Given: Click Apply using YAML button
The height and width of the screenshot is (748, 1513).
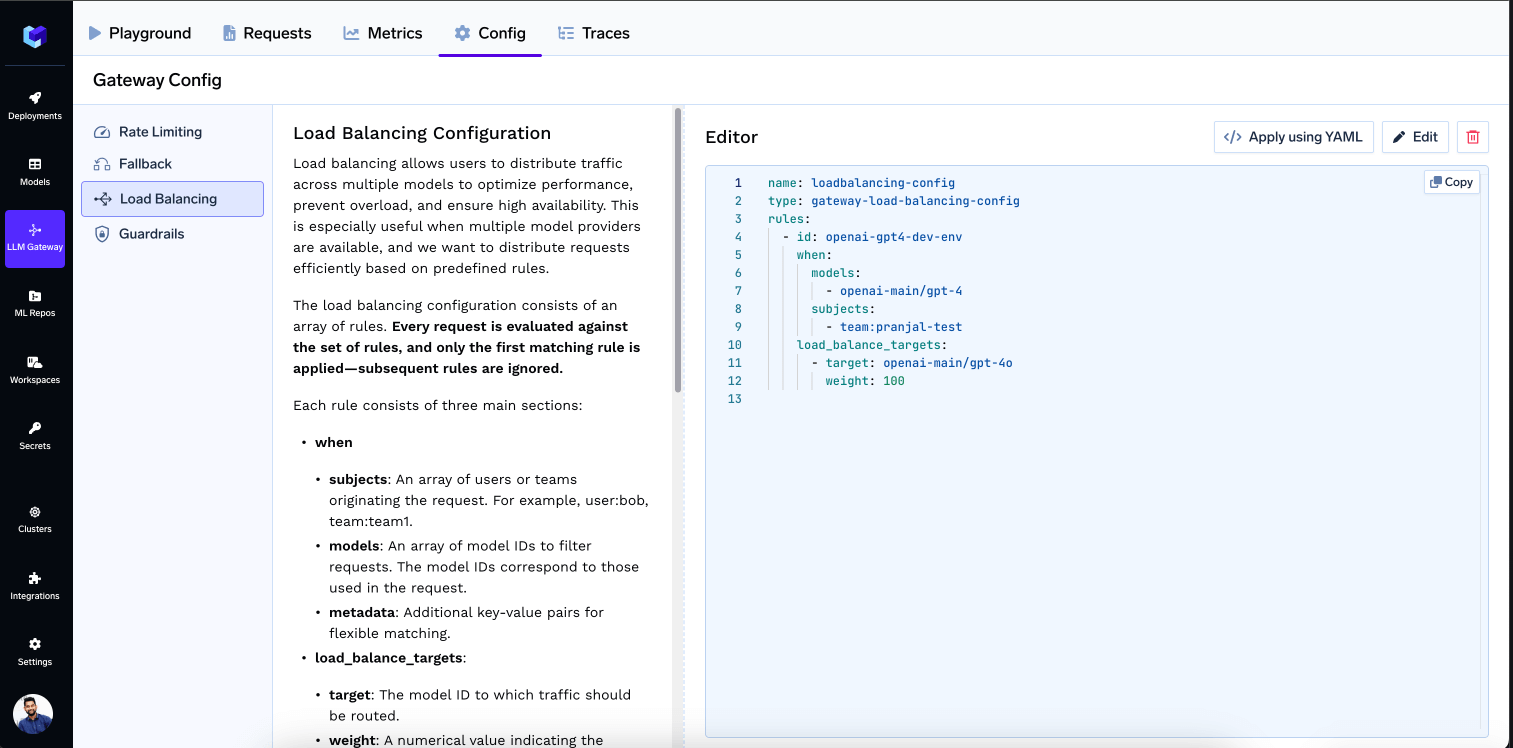Looking at the screenshot, I should 1293,137.
